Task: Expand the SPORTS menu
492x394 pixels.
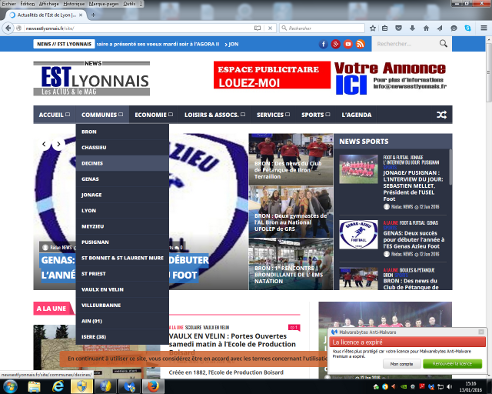Action: point(316,115)
